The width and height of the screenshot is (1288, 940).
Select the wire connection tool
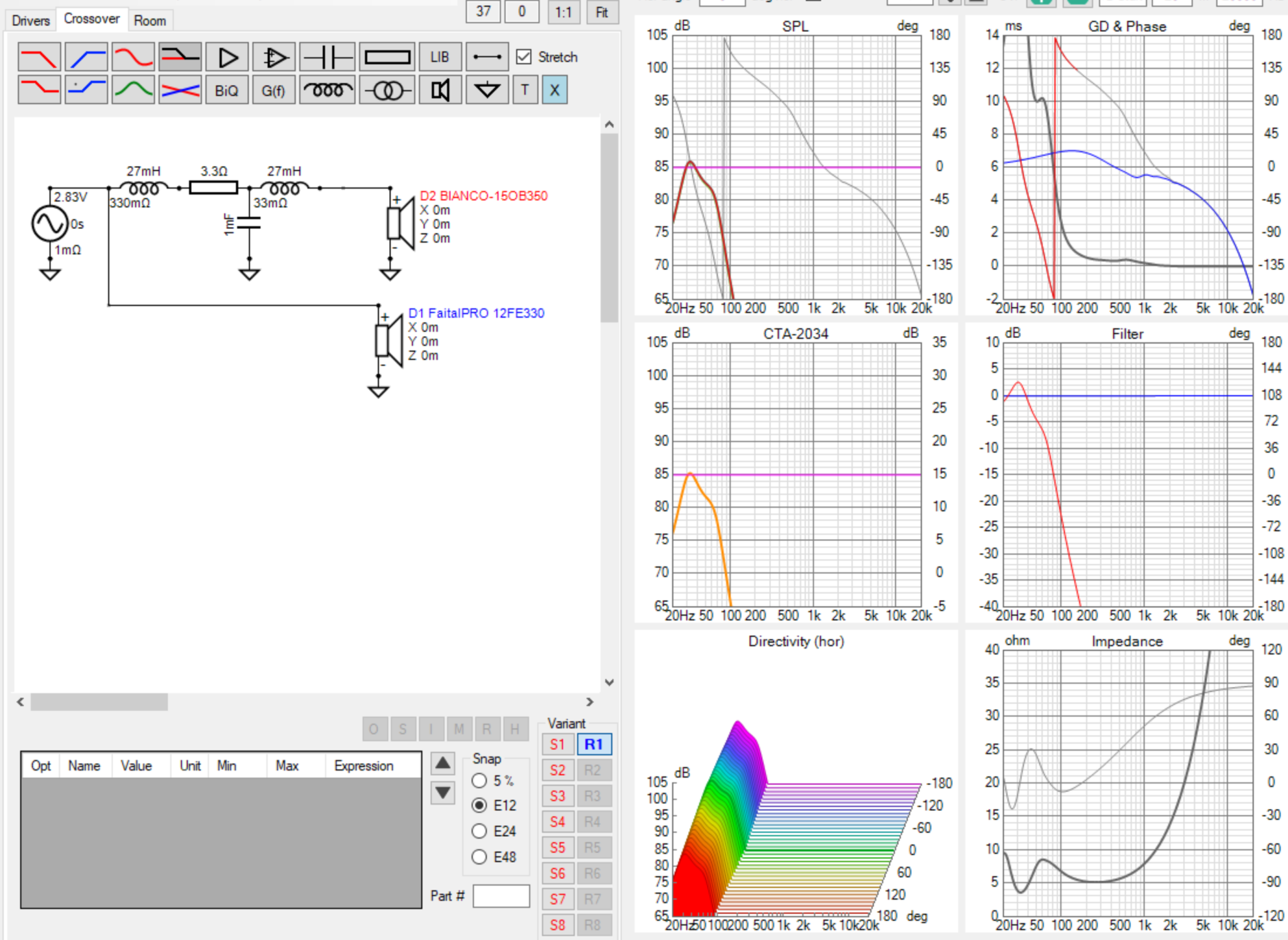click(487, 57)
